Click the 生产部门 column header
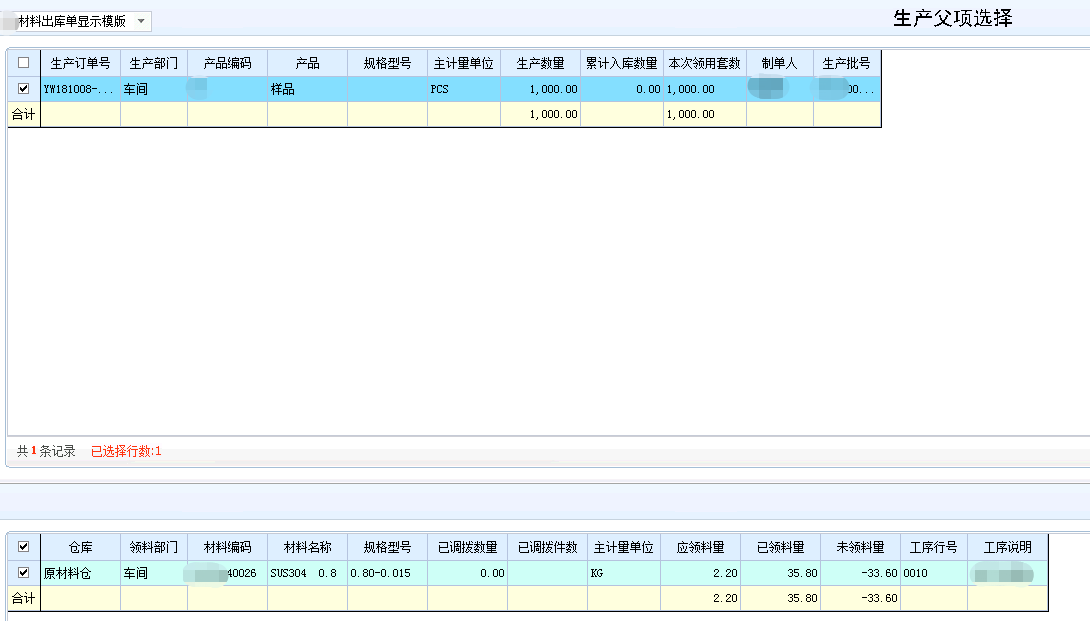Screen dimensions: 1090x621 pyautogui.click(x=154, y=63)
